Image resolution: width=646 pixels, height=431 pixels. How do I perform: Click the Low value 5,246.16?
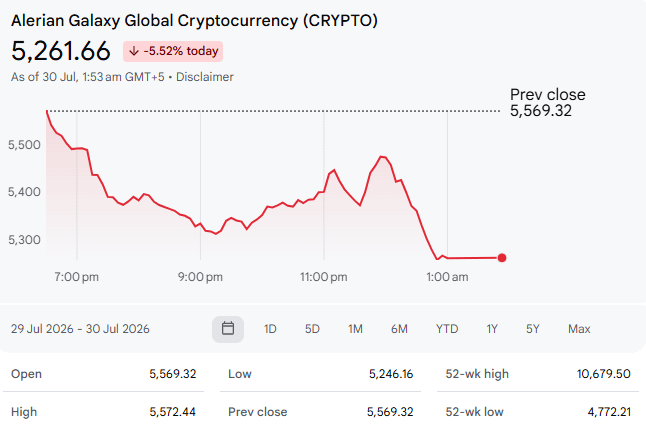click(391, 374)
